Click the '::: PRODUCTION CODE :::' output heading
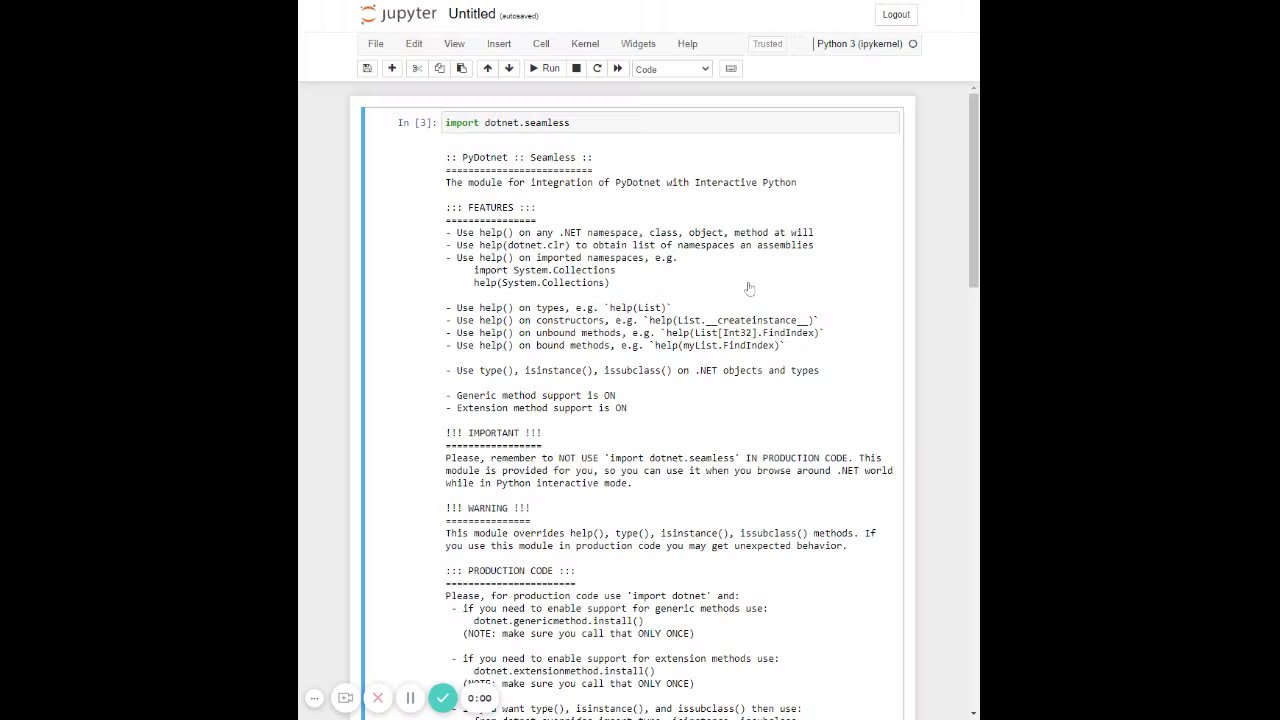This screenshot has height=720, width=1280. pyautogui.click(x=510, y=571)
